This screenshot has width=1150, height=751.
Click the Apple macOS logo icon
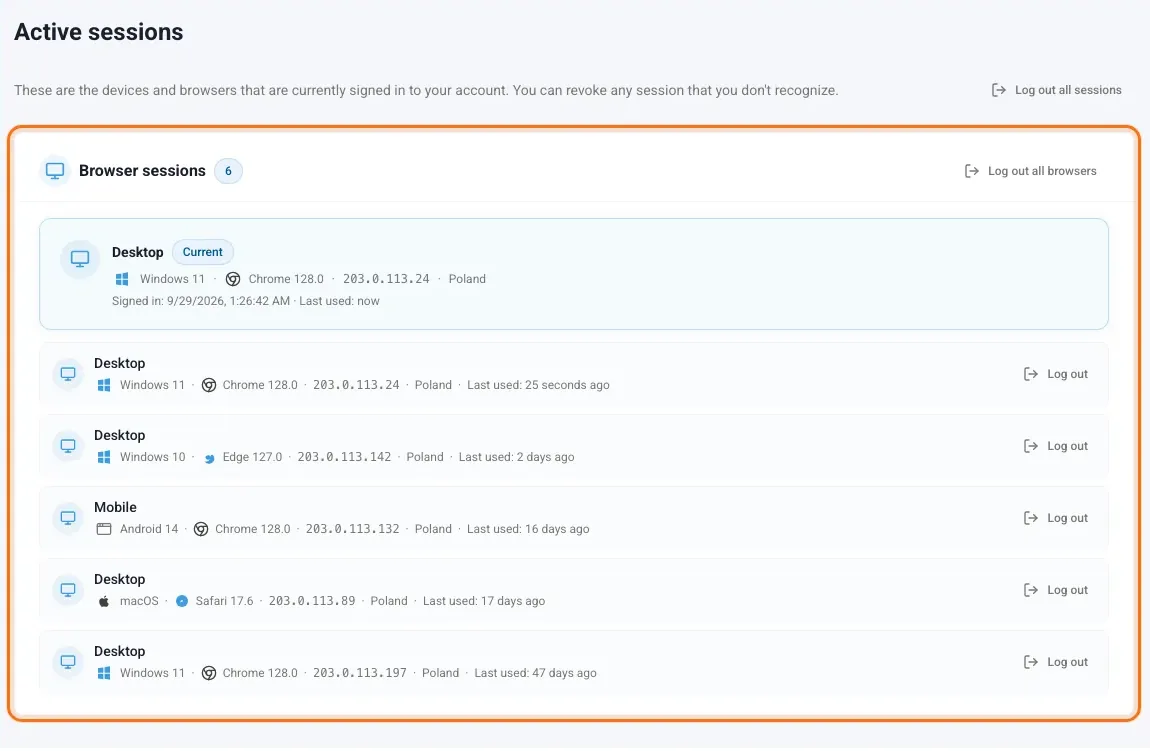click(104, 601)
